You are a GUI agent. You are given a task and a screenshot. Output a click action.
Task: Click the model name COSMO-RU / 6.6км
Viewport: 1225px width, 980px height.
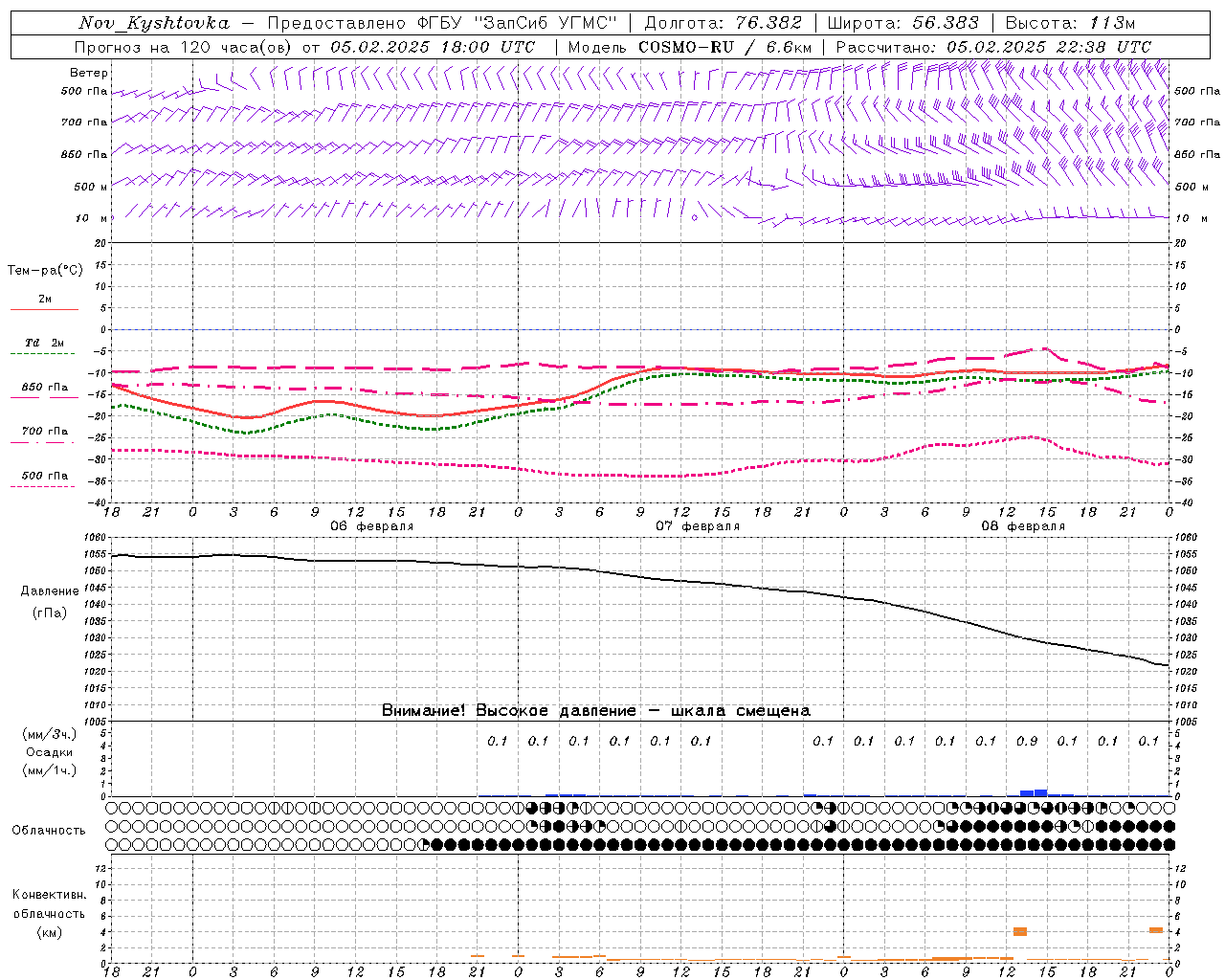(x=725, y=47)
